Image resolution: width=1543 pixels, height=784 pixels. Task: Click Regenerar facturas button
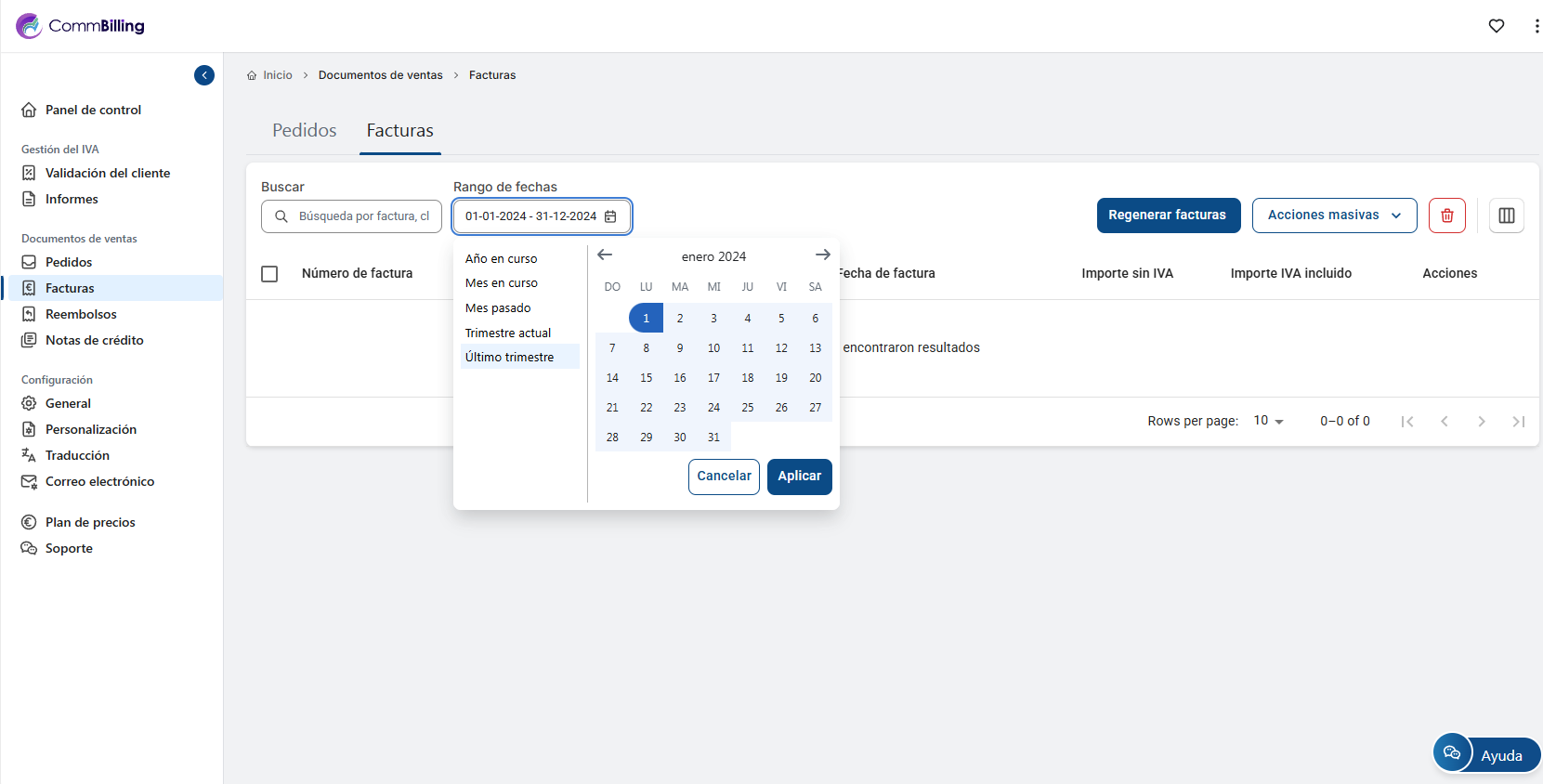[x=1168, y=216]
